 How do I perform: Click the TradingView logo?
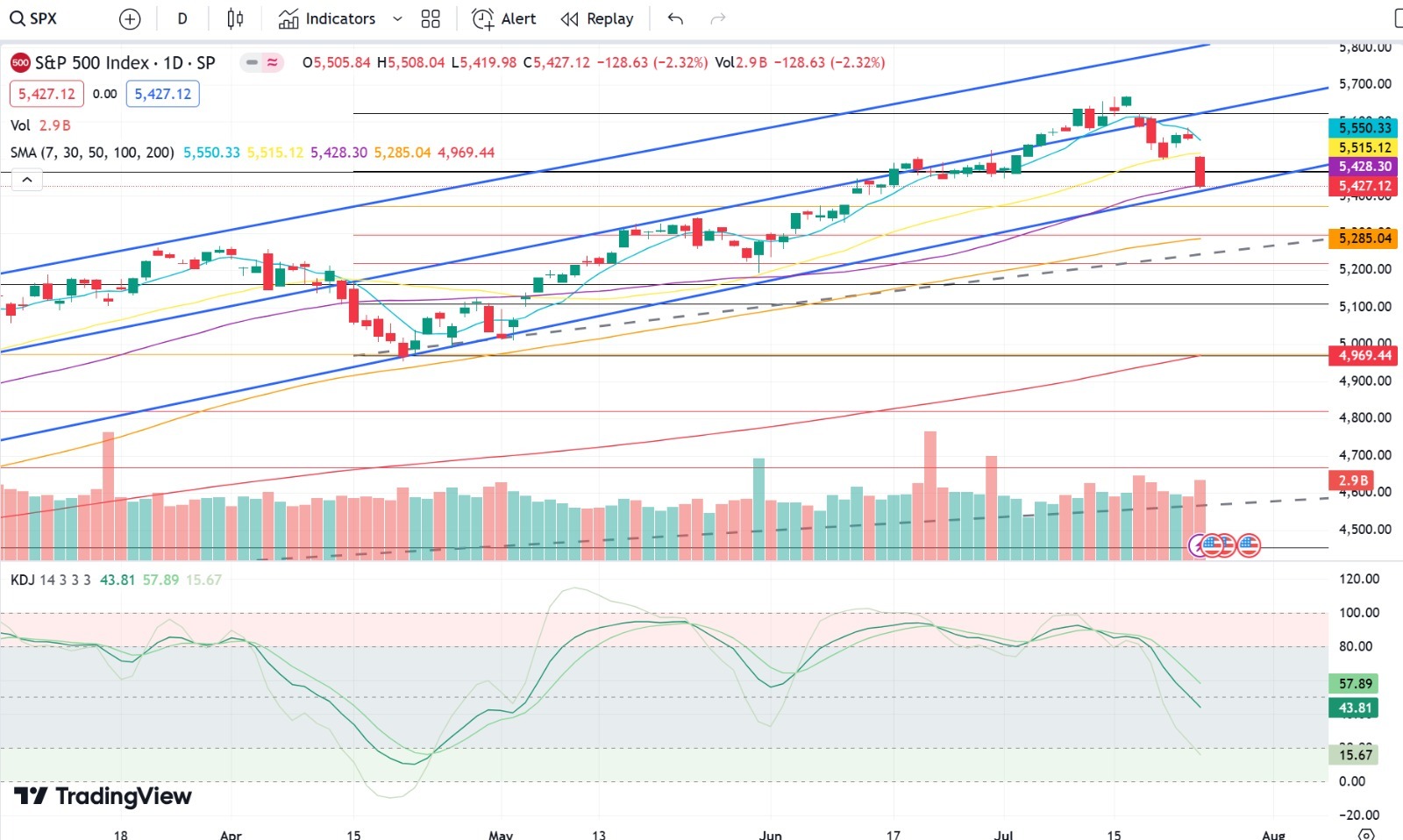103,796
